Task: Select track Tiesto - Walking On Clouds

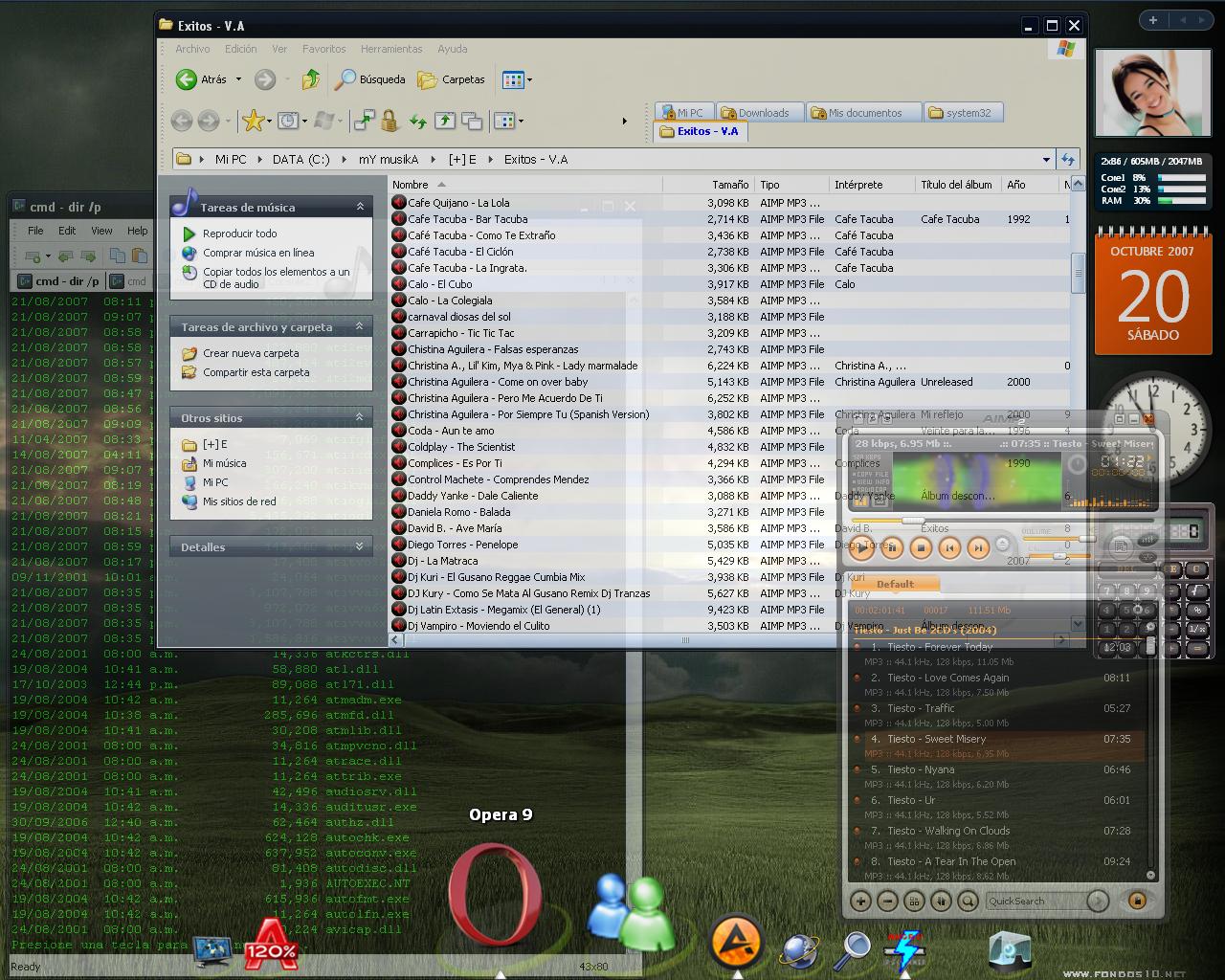Action: point(997,837)
